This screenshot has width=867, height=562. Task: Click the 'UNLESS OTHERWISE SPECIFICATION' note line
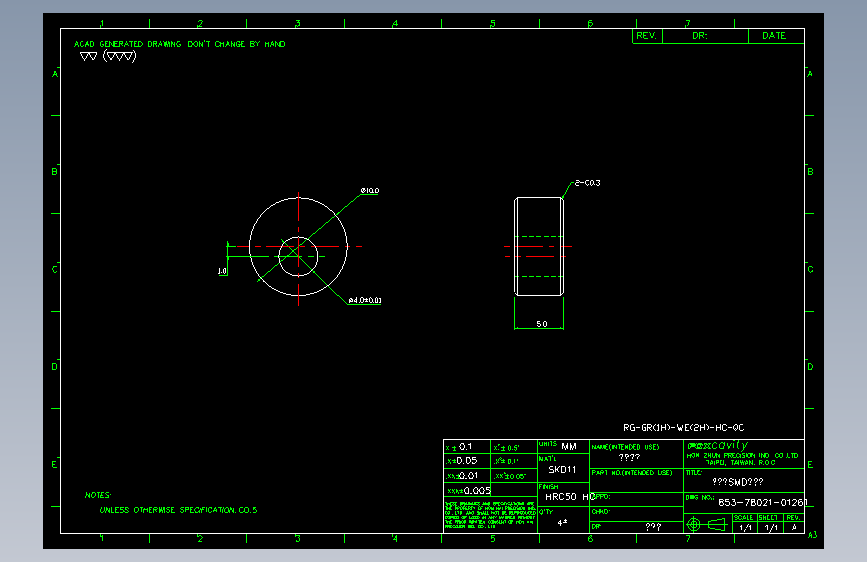click(178, 510)
